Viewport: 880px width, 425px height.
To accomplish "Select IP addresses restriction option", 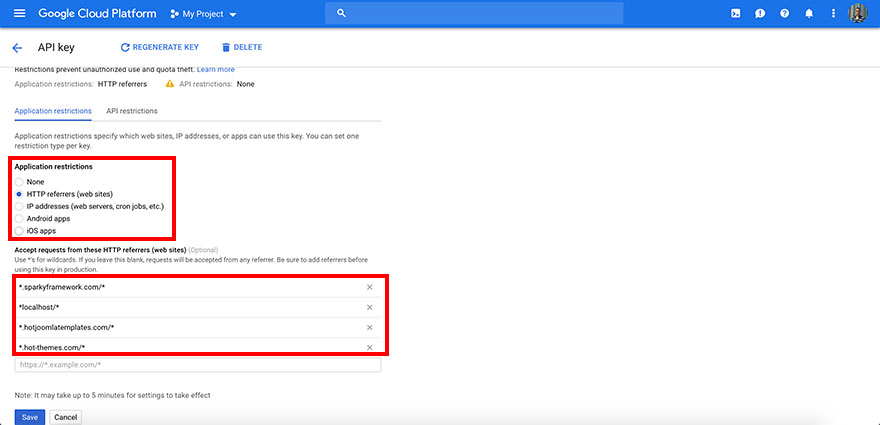I will [19, 207].
